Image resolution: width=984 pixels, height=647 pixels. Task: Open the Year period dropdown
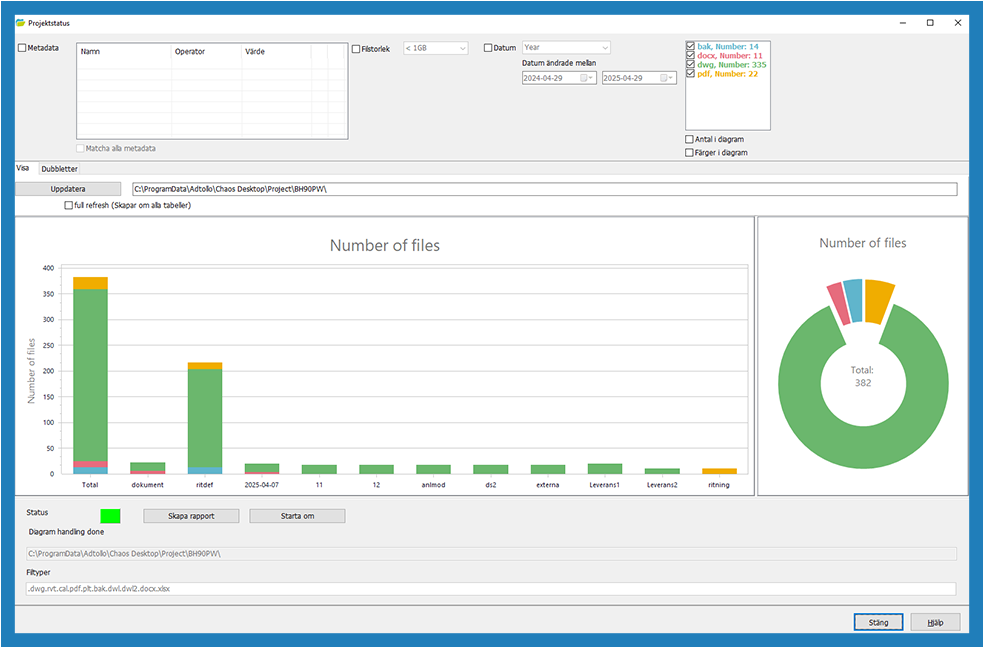coord(566,48)
